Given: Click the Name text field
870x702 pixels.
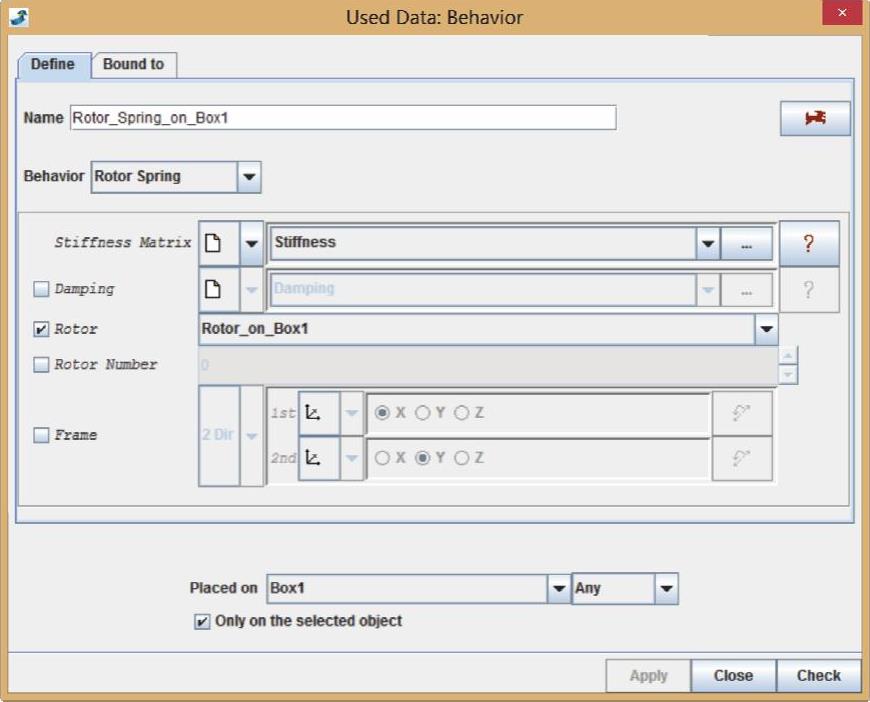Looking at the screenshot, I should point(342,118).
